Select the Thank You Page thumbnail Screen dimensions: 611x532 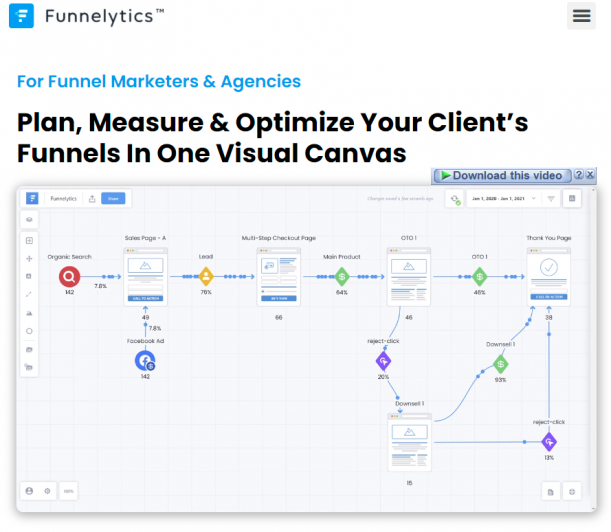pos(549,277)
